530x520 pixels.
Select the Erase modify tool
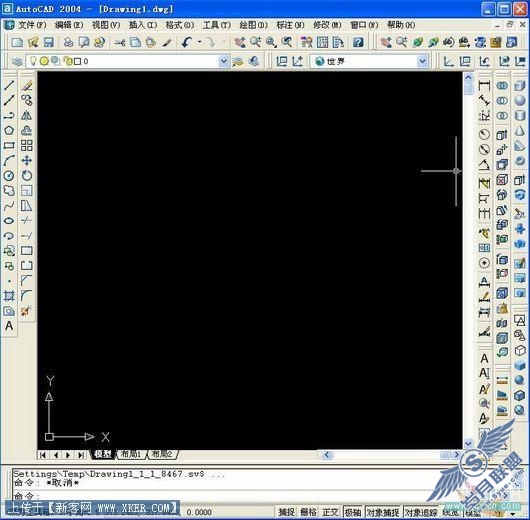27,85
